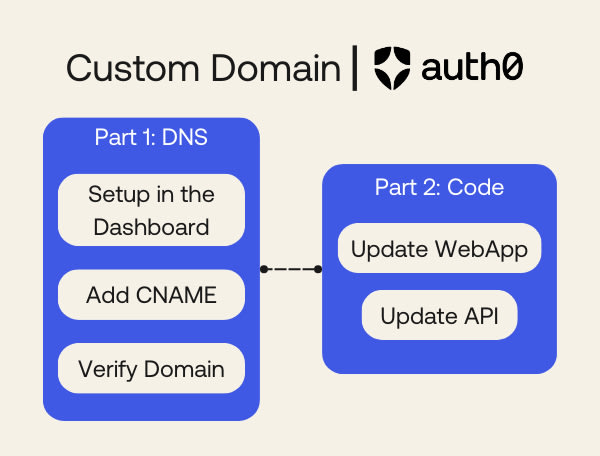Screen dimensions: 600x456
Task: Click gap between "Update WebApp" and "Update API"
Action: 439,282
